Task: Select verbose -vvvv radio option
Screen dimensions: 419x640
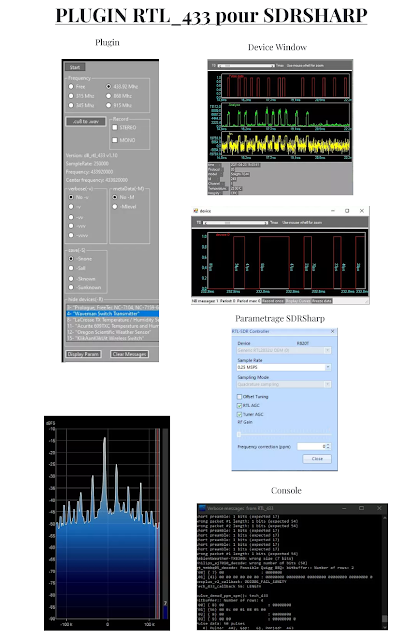Action: point(71,235)
